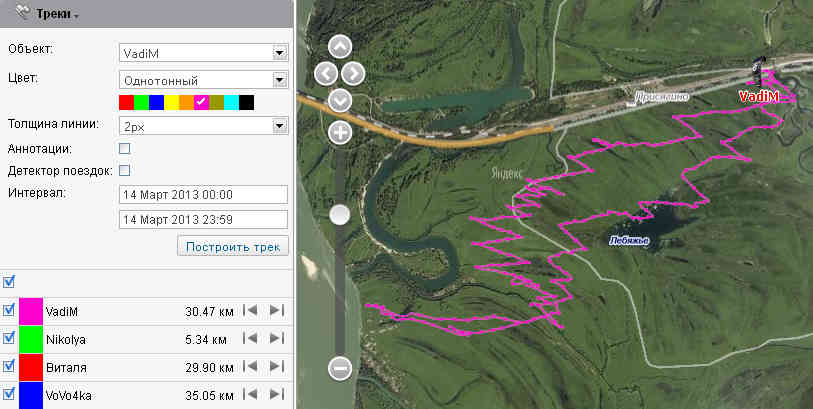The height and width of the screenshot is (409, 813).
Task: Enable the Детектор поездок checkbox
Action: 125,171
